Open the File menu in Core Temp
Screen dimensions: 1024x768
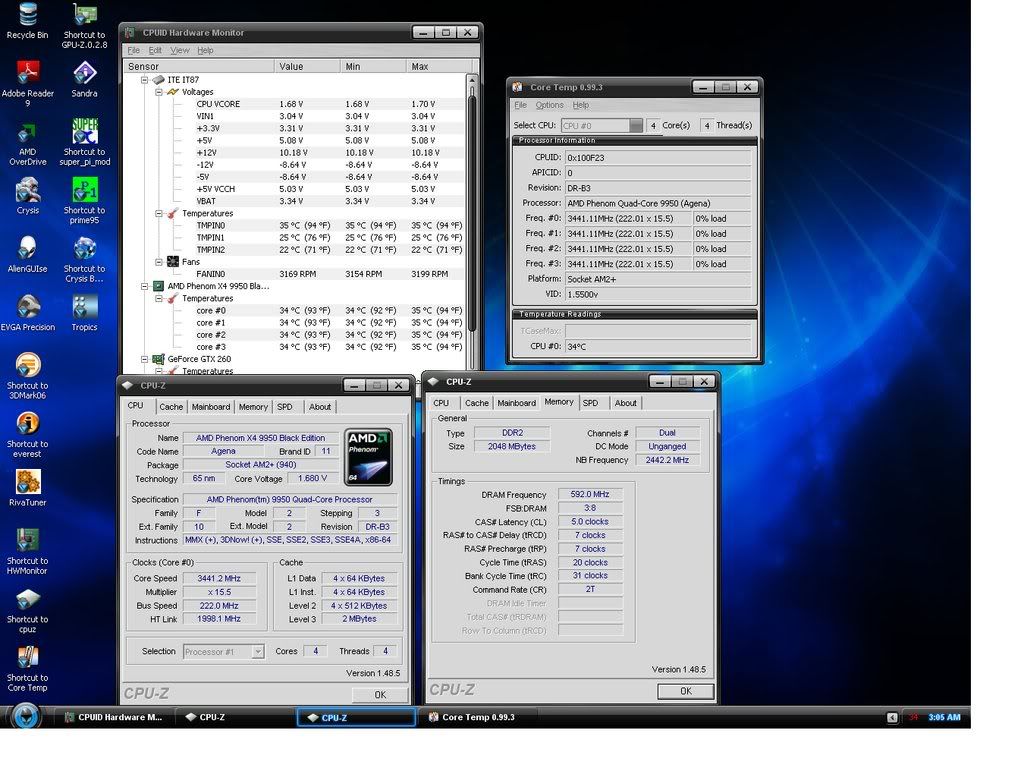[x=520, y=105]
